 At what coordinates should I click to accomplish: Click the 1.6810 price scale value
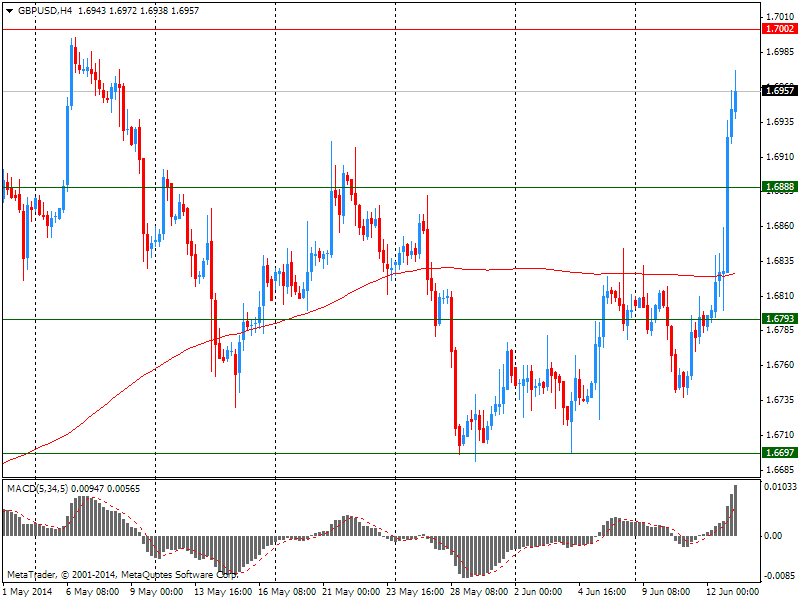[x=780, y=295]
